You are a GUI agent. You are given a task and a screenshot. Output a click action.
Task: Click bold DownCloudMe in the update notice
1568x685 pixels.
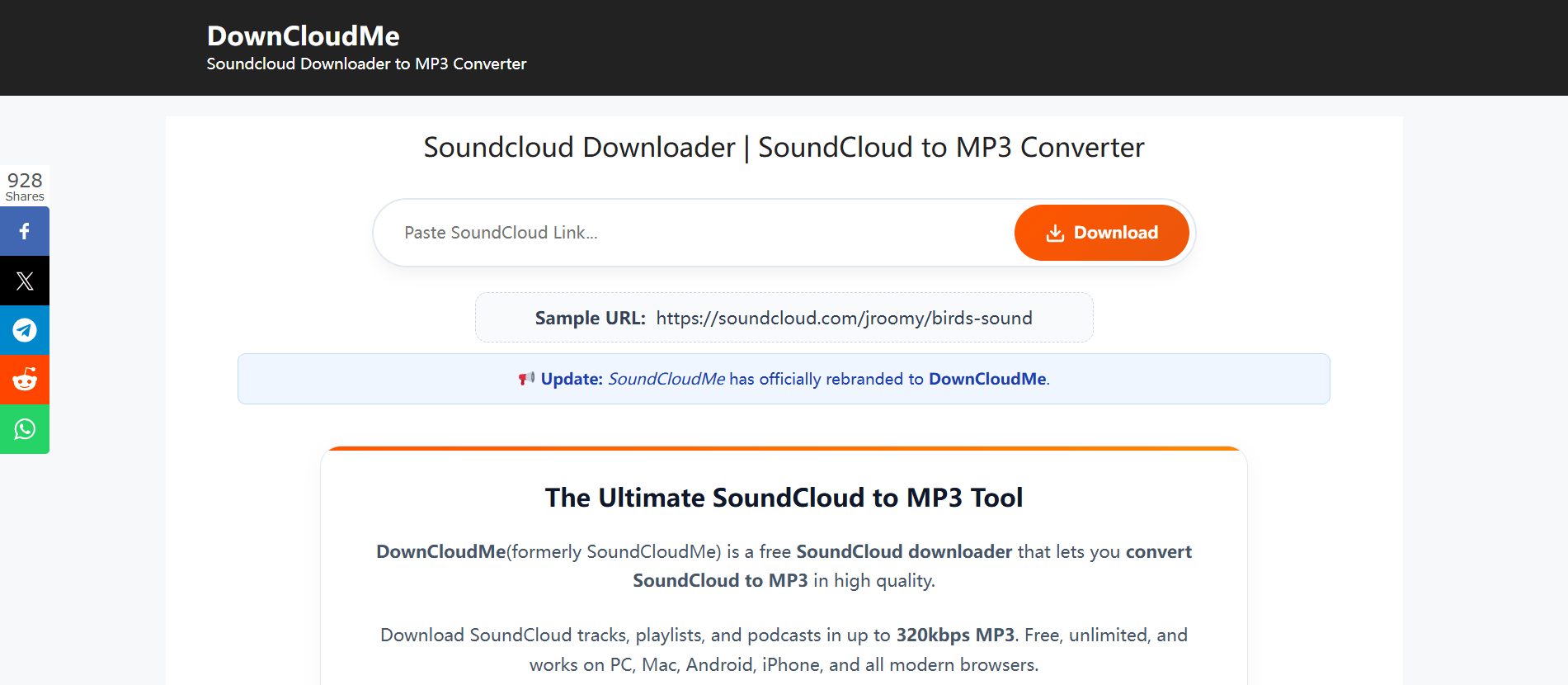[987, 379]
